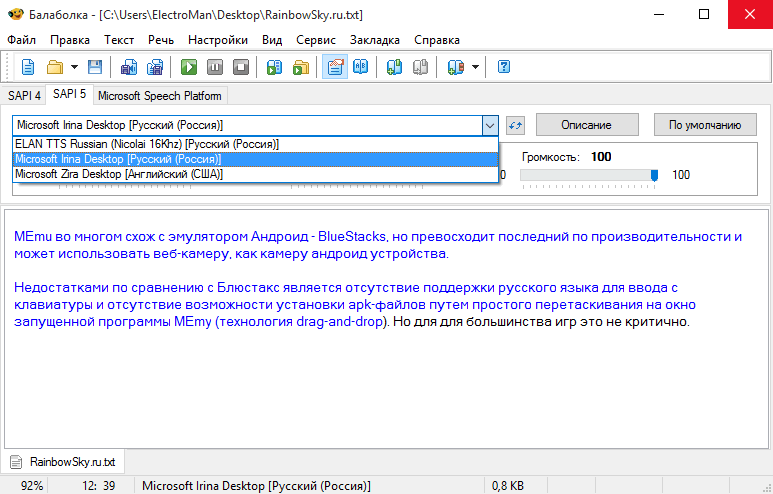
Task: Choose Microsoft Irina Desktop in voice list
Action: [255, 159]
